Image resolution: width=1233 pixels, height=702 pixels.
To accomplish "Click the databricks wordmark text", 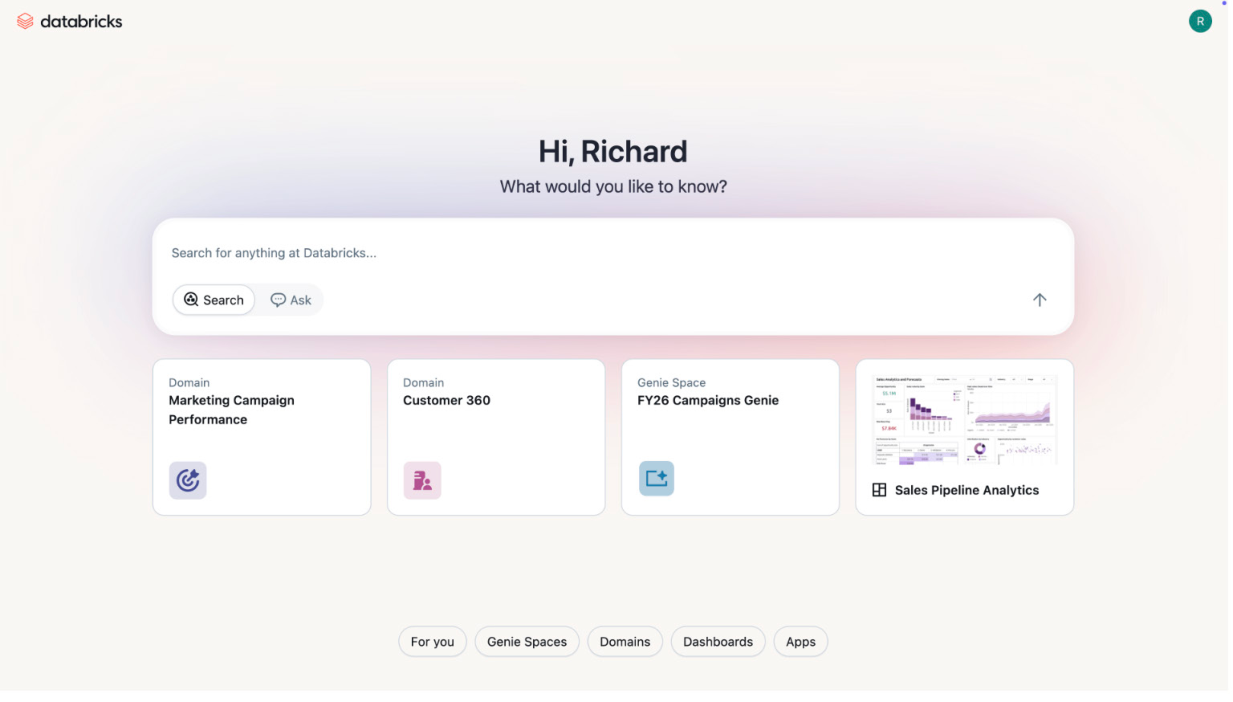I will pos(81,21).
